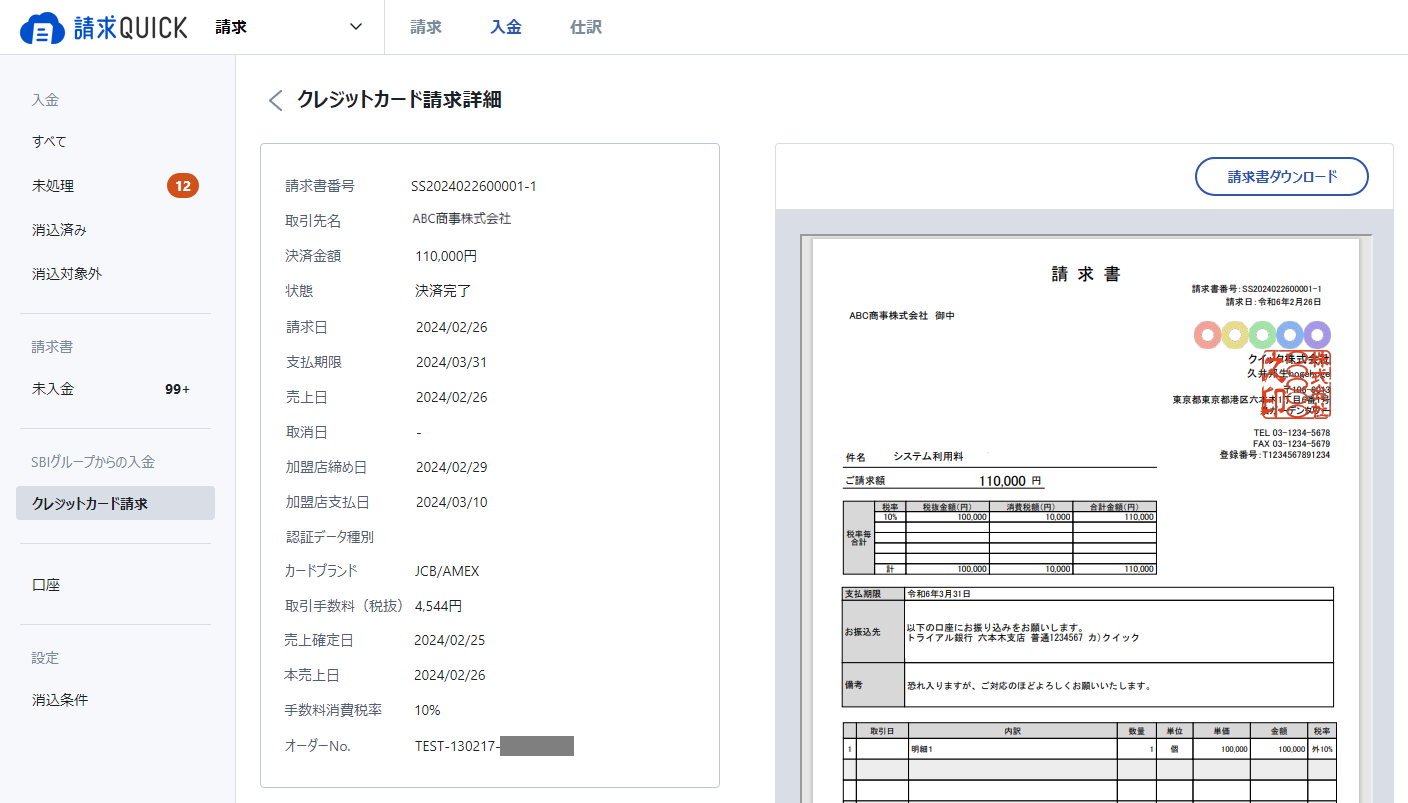Open 消込条件 settings
This screenshot has width=1408, height=803.
[x=60, y=700]
